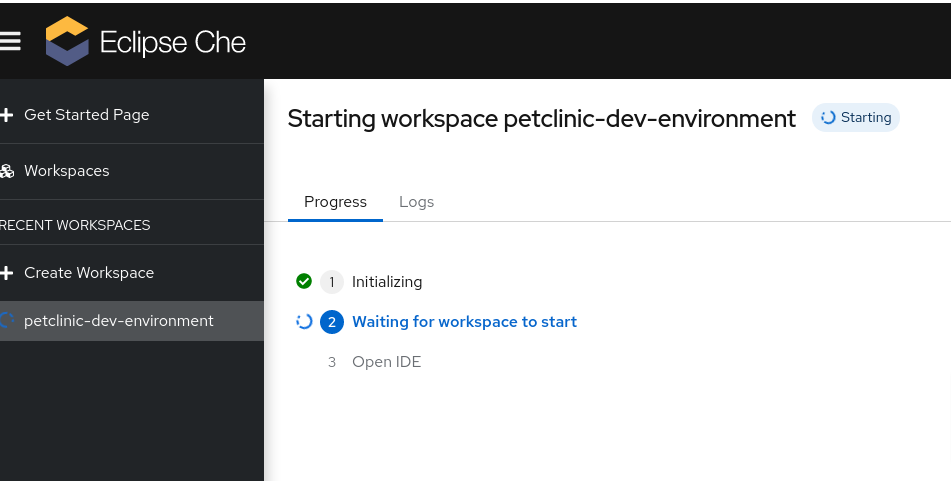Click the step 2 number badge
Screen dimensions: 951x481
tap(332, 322)
